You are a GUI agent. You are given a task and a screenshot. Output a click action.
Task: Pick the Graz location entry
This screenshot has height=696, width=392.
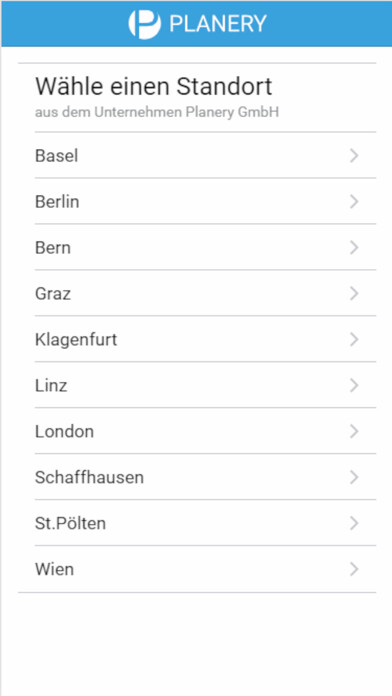(206, 293)
